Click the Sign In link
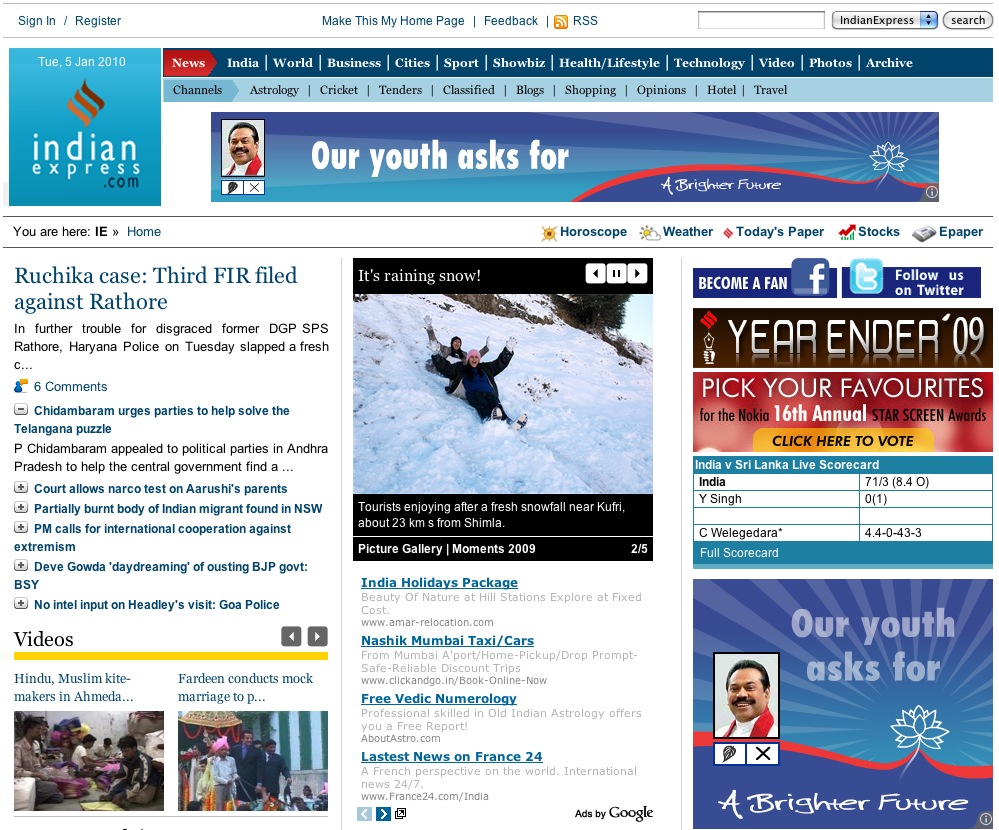Viewport: 999px width, 830px height. [36, 21]
